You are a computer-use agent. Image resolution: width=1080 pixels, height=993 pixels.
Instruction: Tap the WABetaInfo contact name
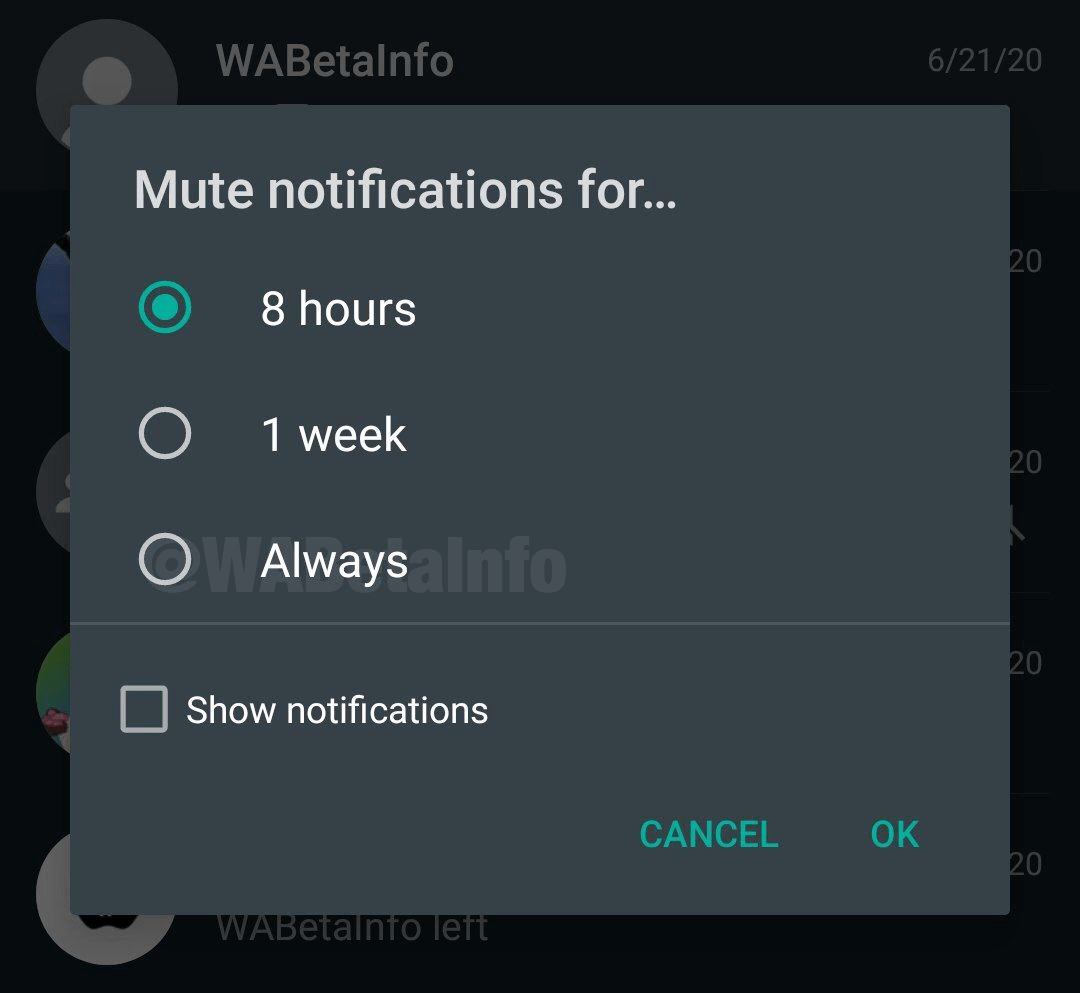pos(334,60)
